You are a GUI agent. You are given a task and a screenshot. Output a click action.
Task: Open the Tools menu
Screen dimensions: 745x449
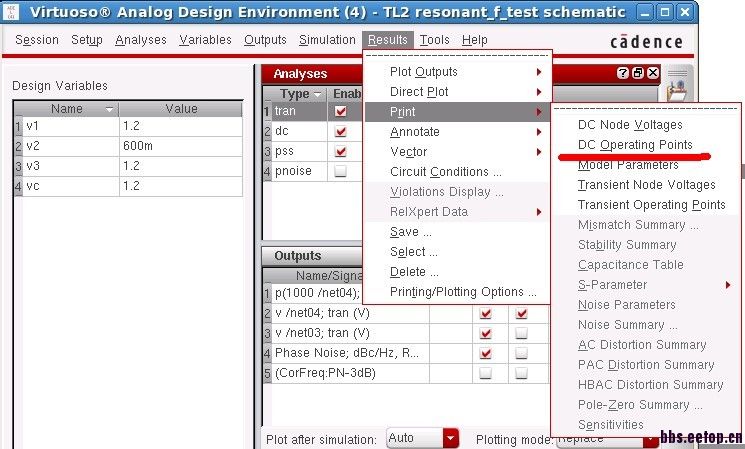coord(434,40)
